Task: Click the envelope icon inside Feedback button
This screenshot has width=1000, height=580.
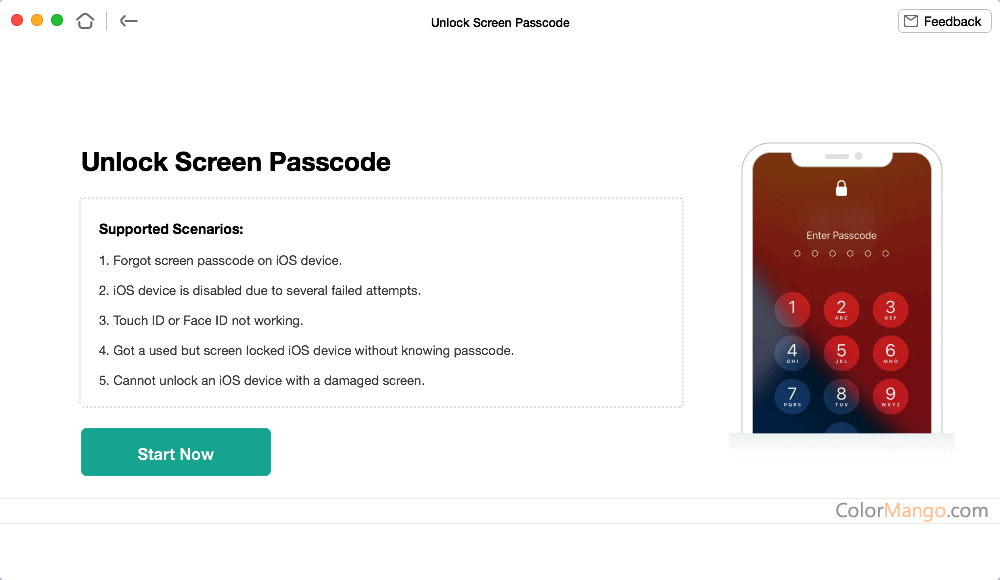Action: point(911,20)
